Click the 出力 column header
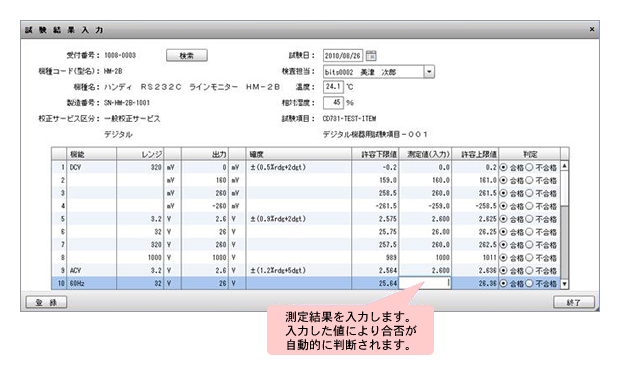Screen dimensions: 620x380 204,154
